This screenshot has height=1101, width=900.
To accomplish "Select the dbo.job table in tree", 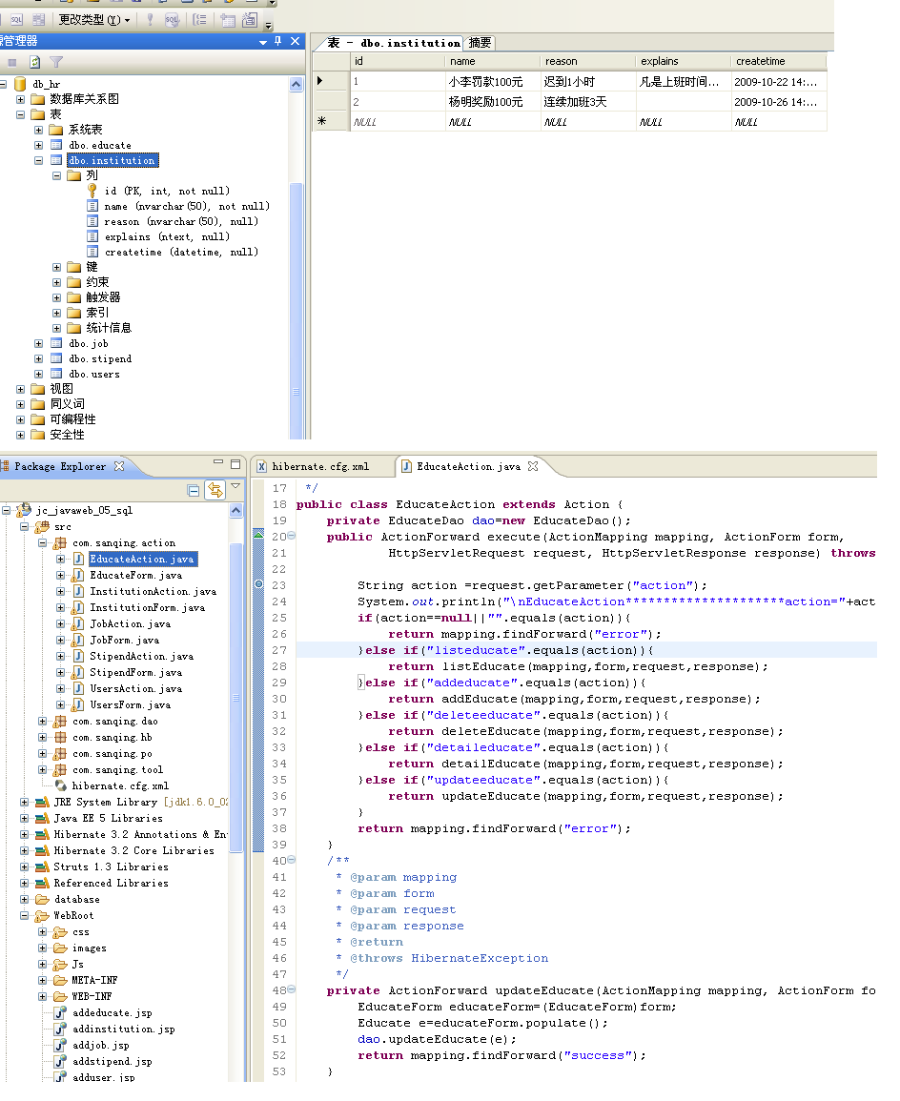I will pyautogui.click(x=88, y=343).
